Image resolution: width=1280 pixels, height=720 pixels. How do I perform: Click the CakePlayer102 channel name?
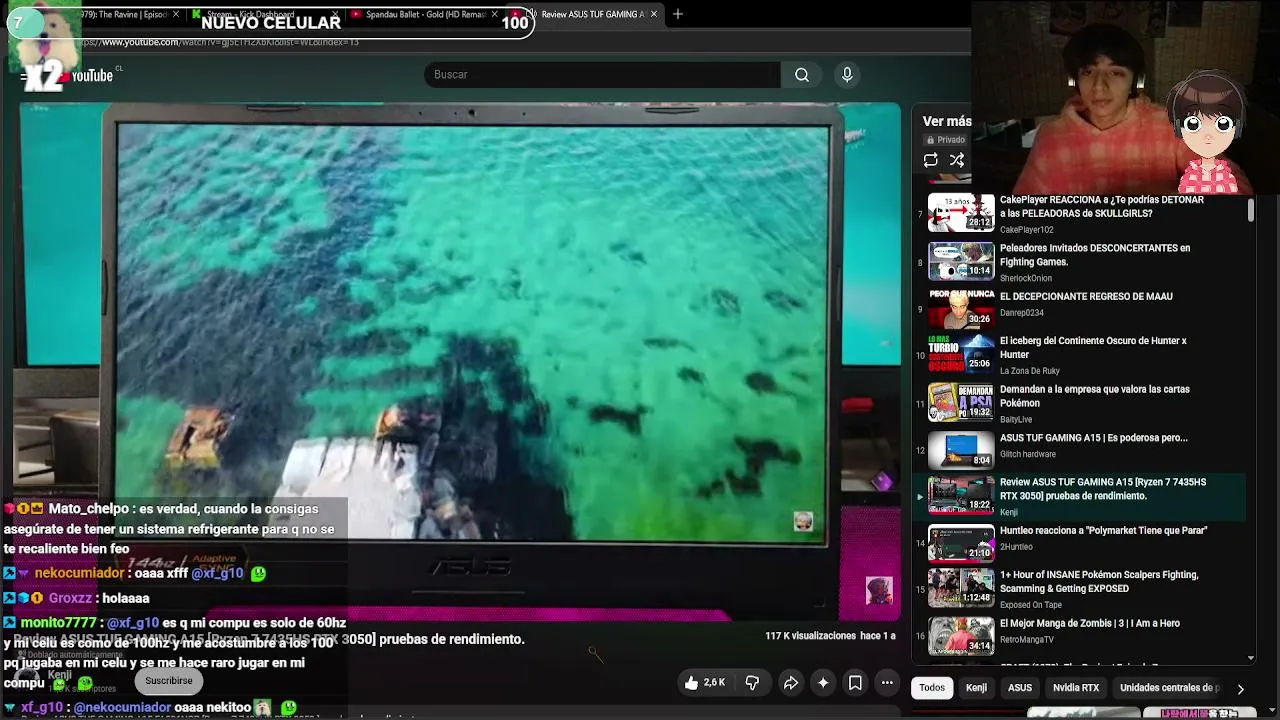pos(1027,230)
